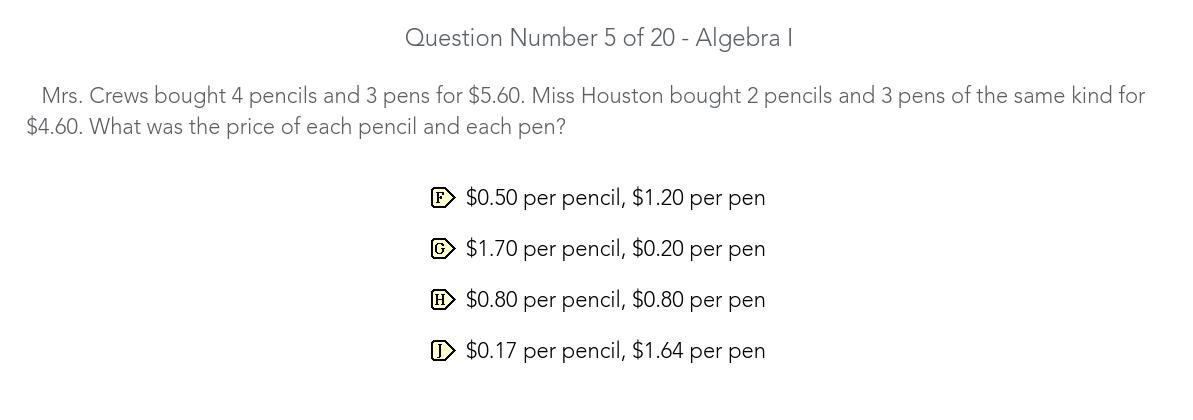Select the H answer choice icon
Image resolution: width=1193 pixels, height=420 pixels.
tap(443, 300)
